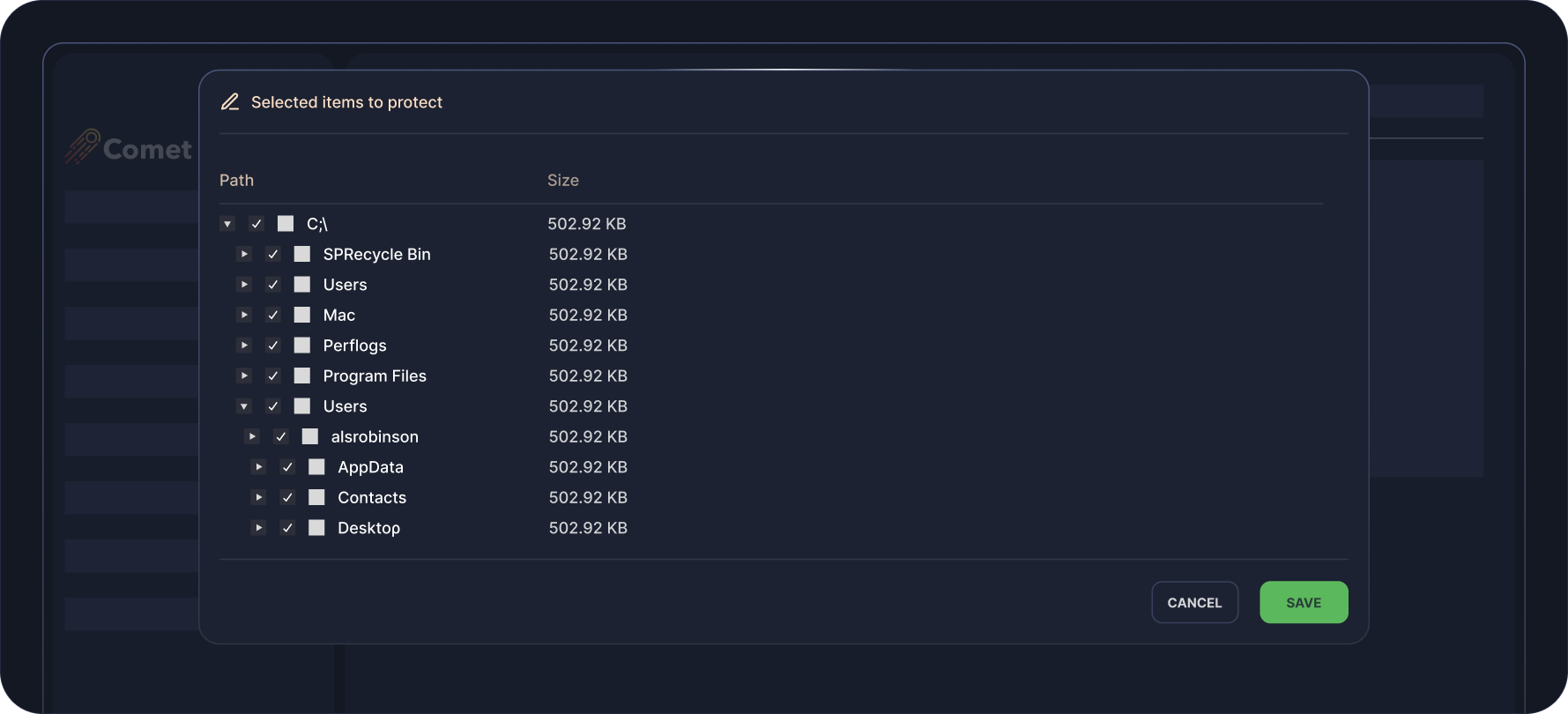Collapse the C:\ root node

tap(227, 224)
